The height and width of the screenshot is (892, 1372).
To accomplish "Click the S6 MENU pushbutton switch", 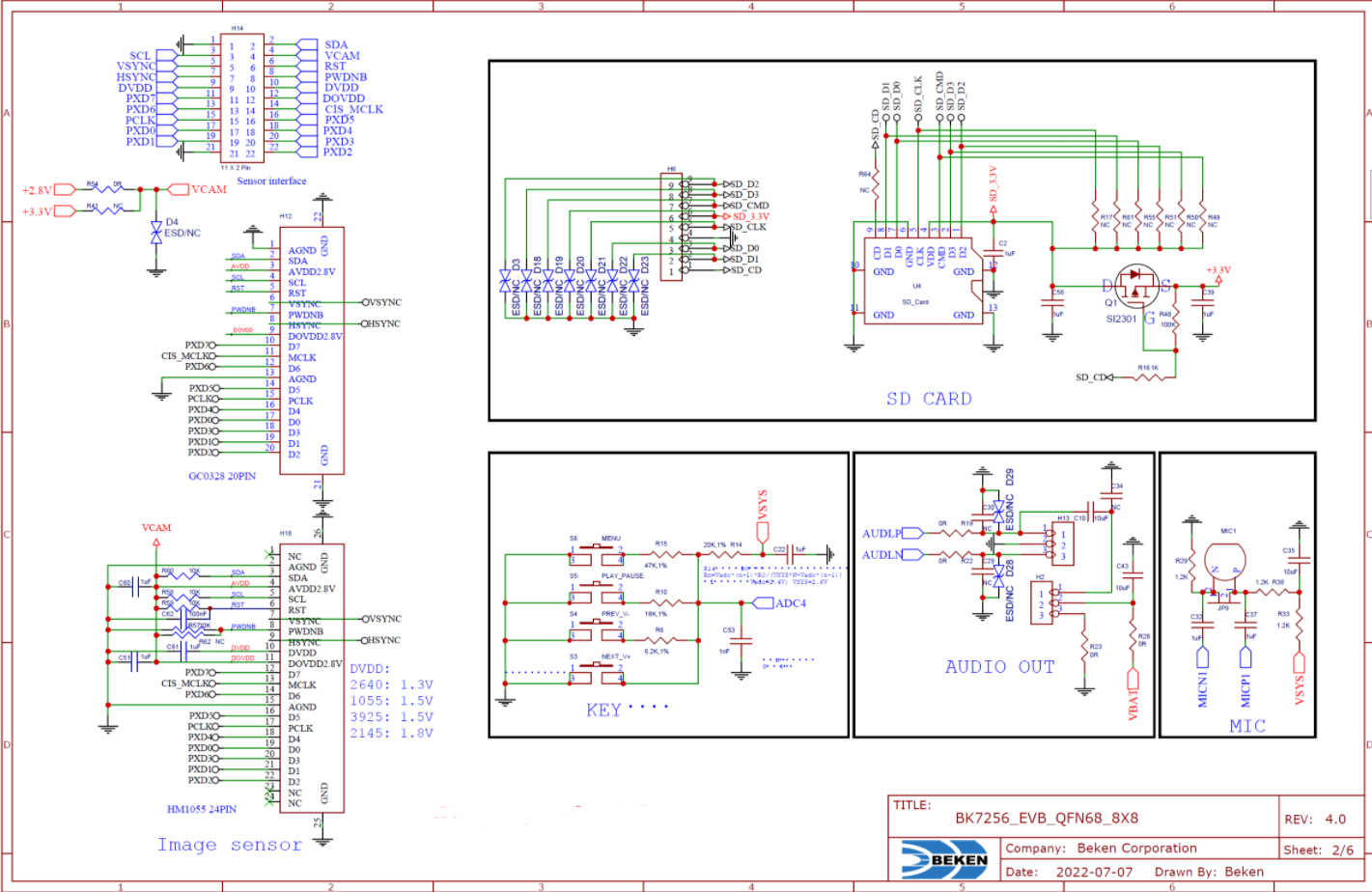I will click(597, 554).
